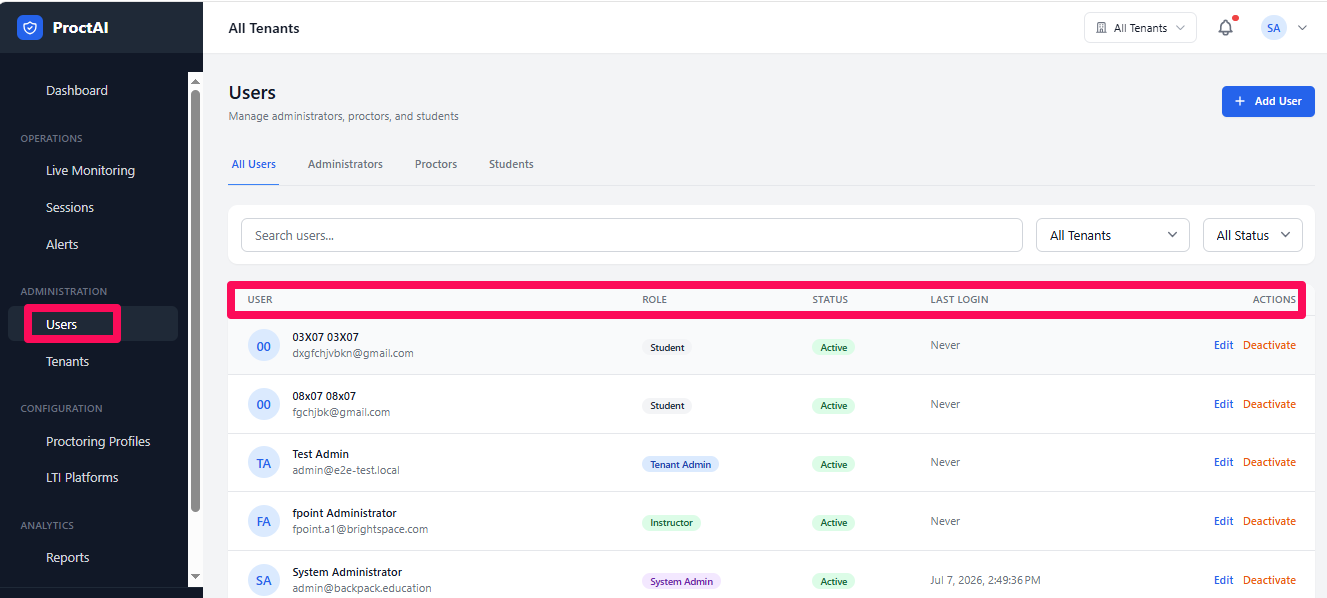1327x598 pixels.
Task: Edit the 08x07 08x07 user
Action: (1223, 404)
